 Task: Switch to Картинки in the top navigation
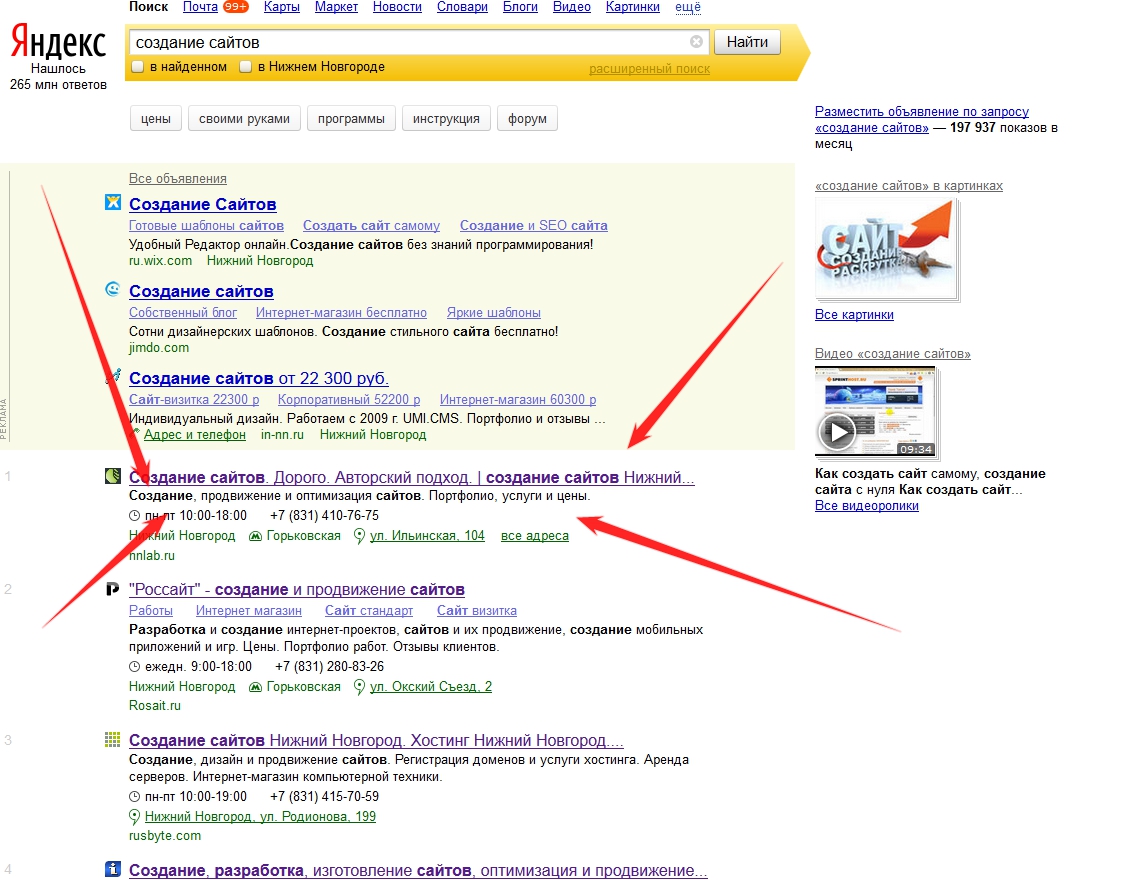(x=633, y=7)
